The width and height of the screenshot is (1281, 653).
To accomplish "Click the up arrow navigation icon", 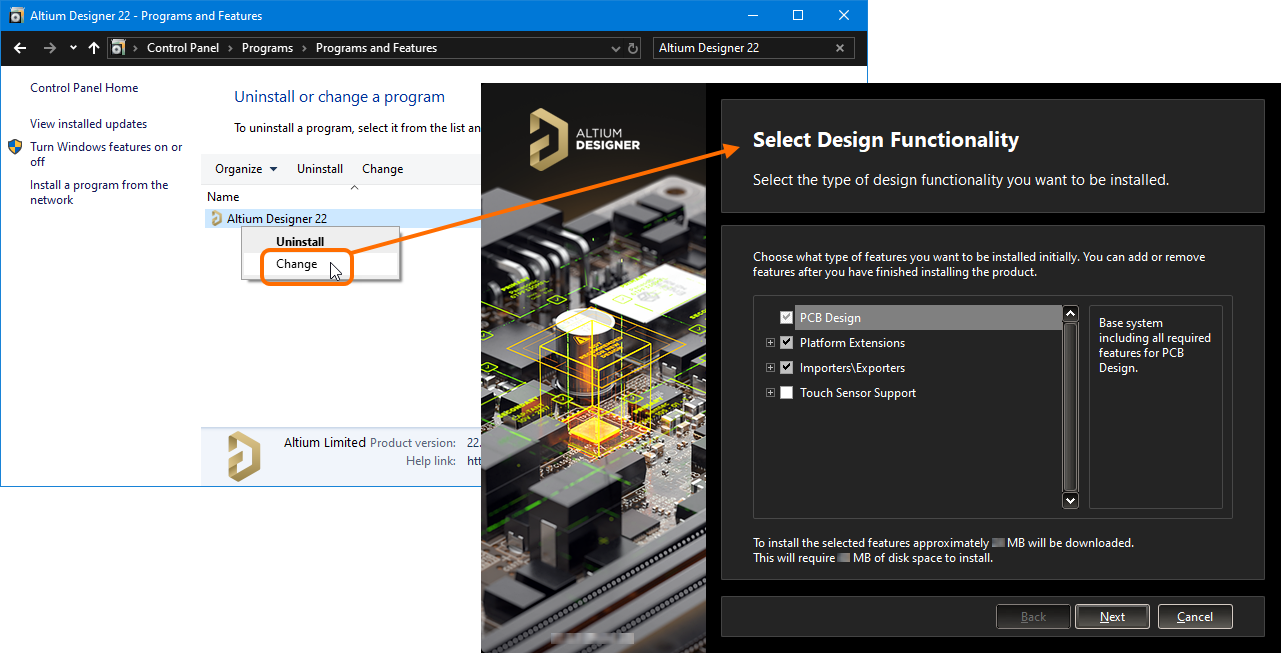I will pos(94,48).
